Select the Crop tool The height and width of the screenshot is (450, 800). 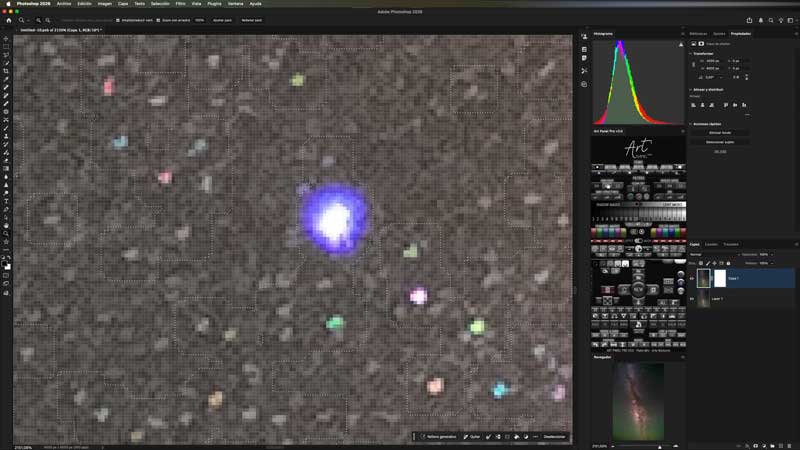pos(6,71)
